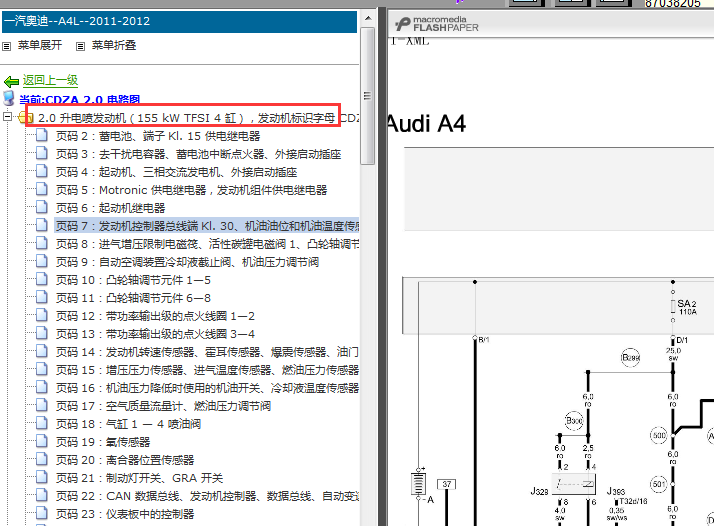Click the 菜单展开 expand menu link
The image size is (714, 526).
(40, 45)
